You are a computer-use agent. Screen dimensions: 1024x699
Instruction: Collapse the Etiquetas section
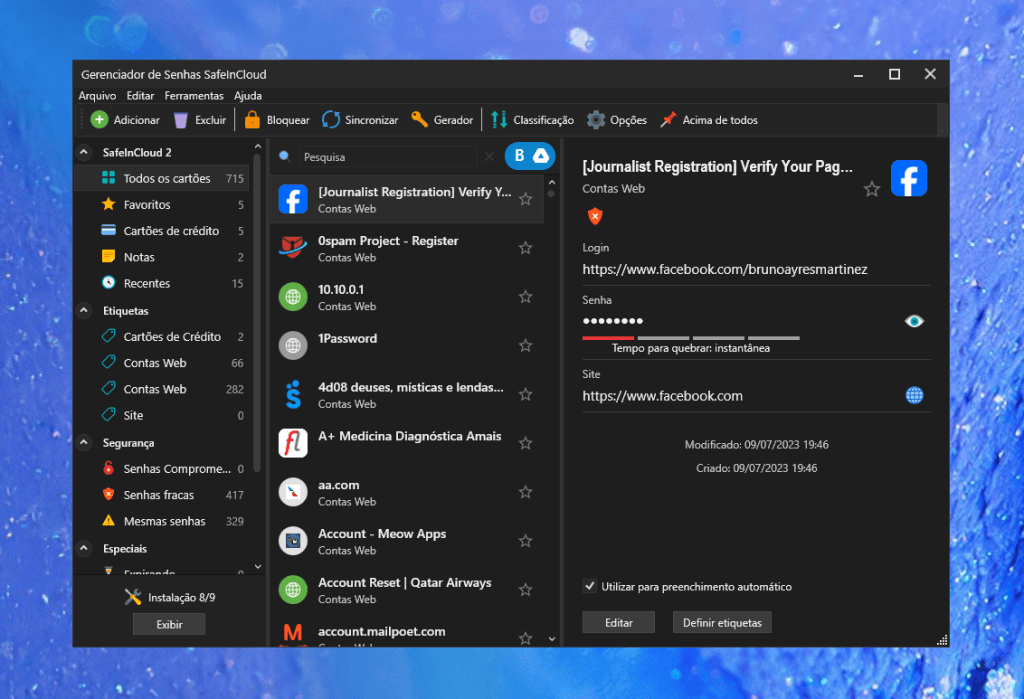(x=84, y=310)
